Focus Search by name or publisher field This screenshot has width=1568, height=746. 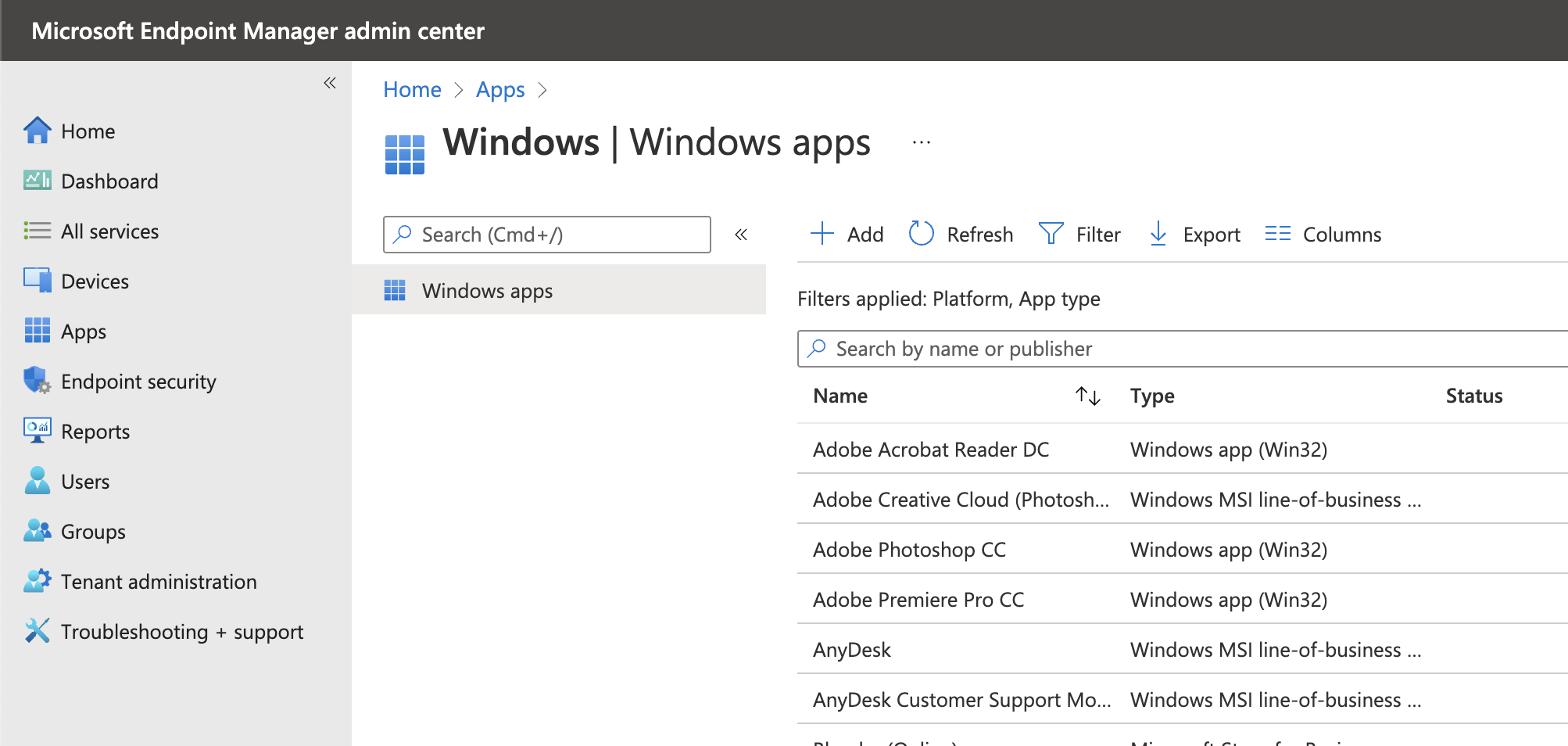pyautogui.click(x=1182, y=349)
